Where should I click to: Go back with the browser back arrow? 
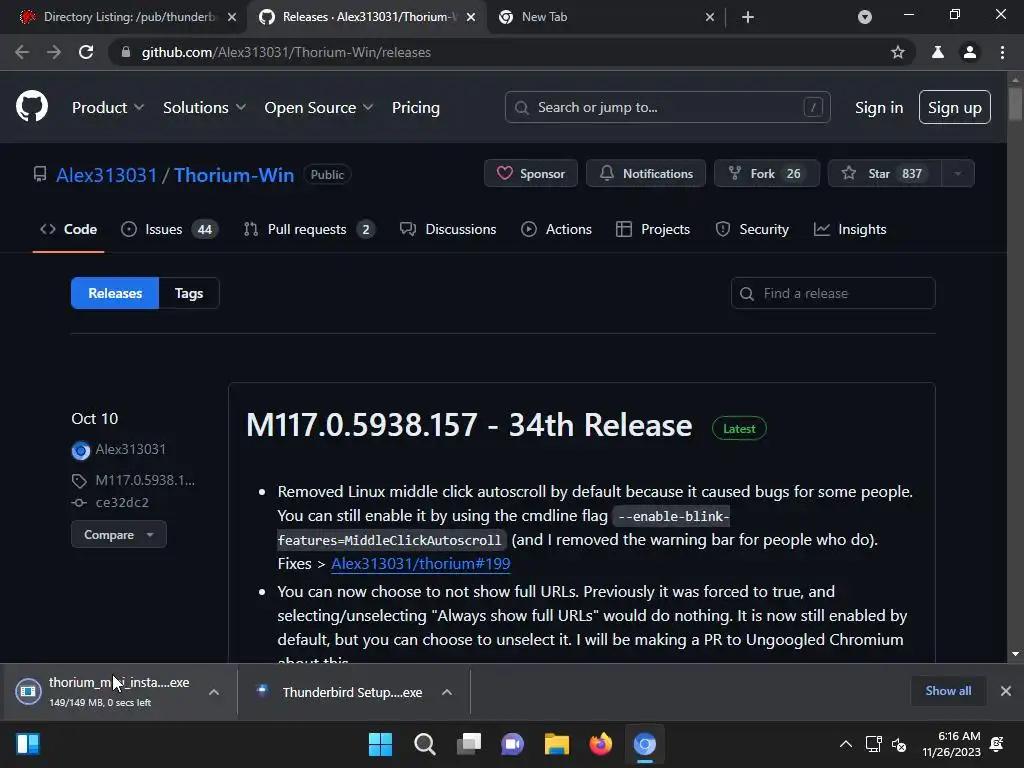pyautogui.click(x=22, y=52)
